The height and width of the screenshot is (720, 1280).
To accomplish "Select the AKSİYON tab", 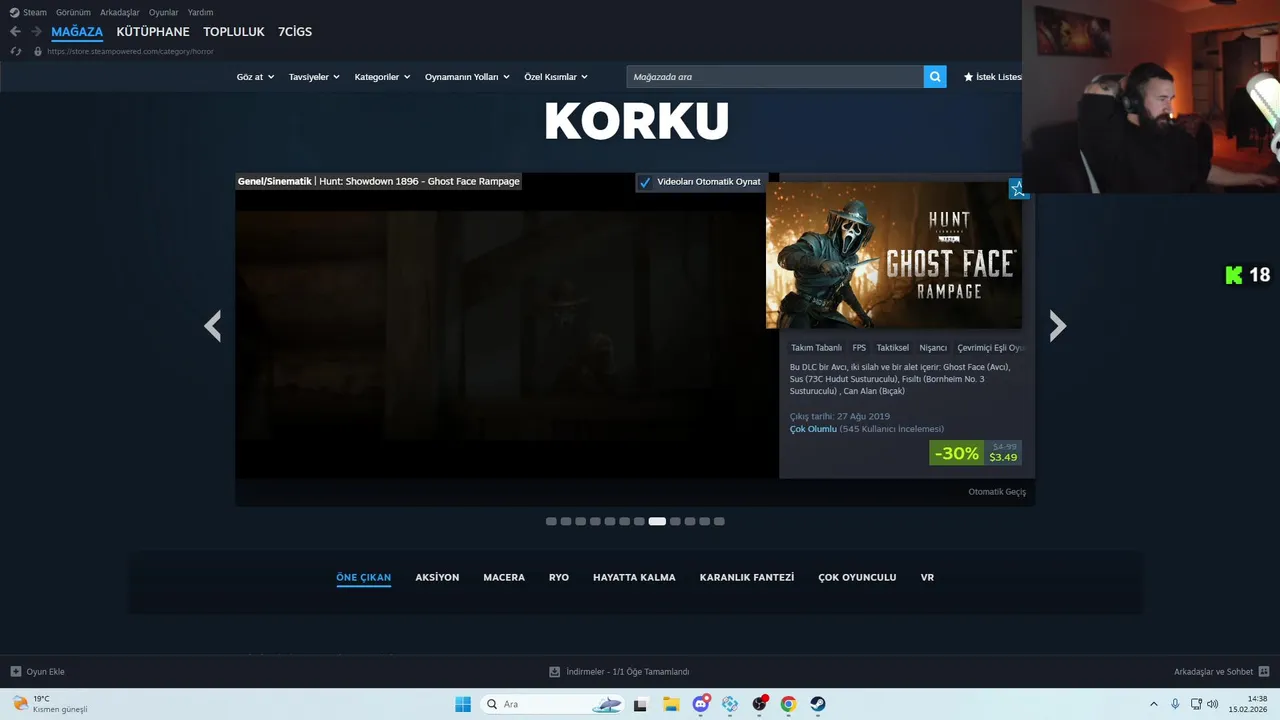I will tap(437, 577).
